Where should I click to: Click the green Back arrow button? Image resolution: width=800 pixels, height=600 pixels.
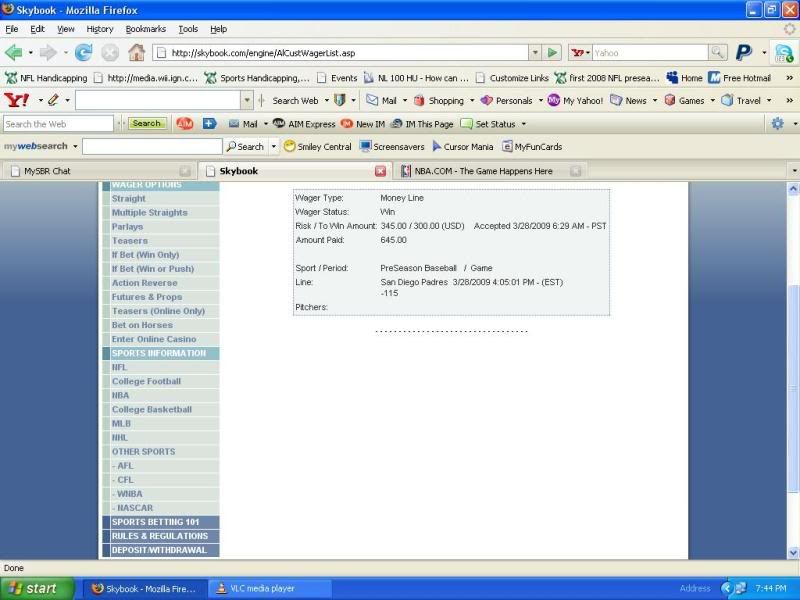(13, 53)
